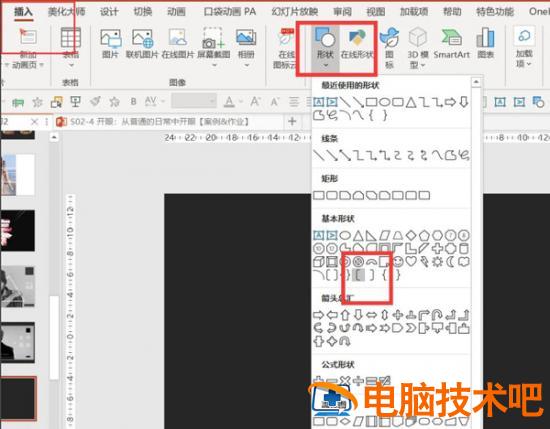Screen dimensions: 550x429
Task: Click the plus button to add document tab
Action: (292, 121)
